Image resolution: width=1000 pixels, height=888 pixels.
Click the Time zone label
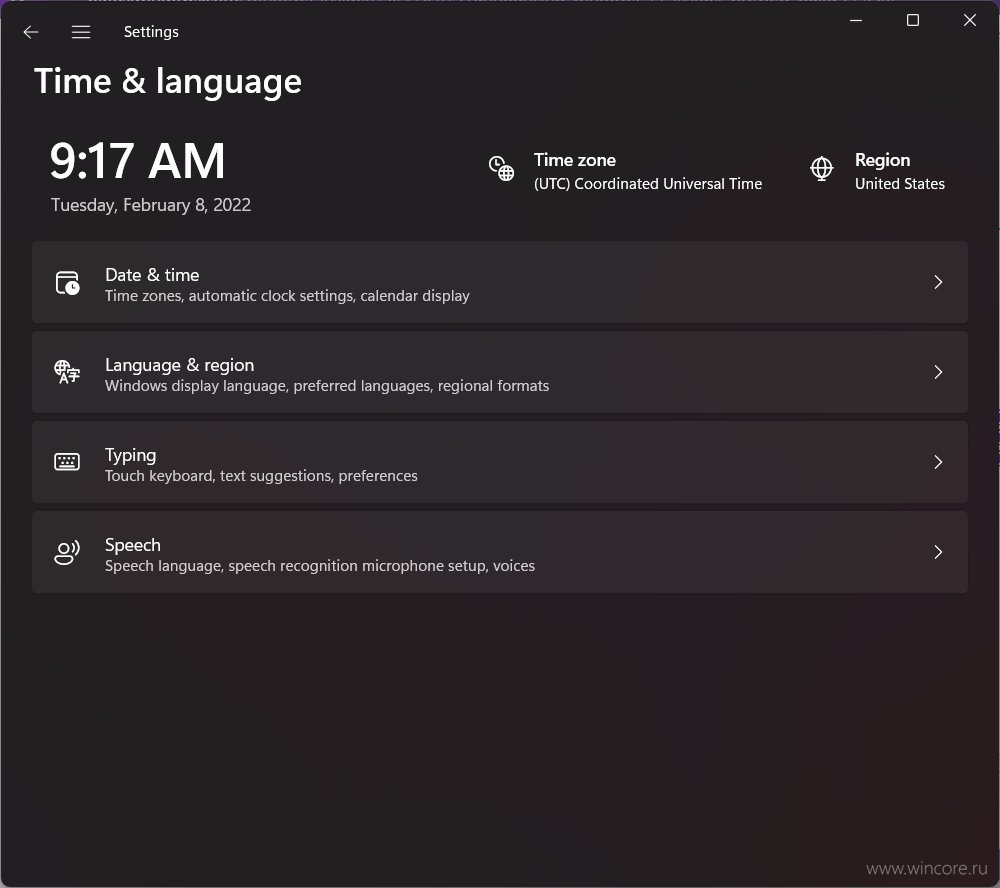coord(575,160)
